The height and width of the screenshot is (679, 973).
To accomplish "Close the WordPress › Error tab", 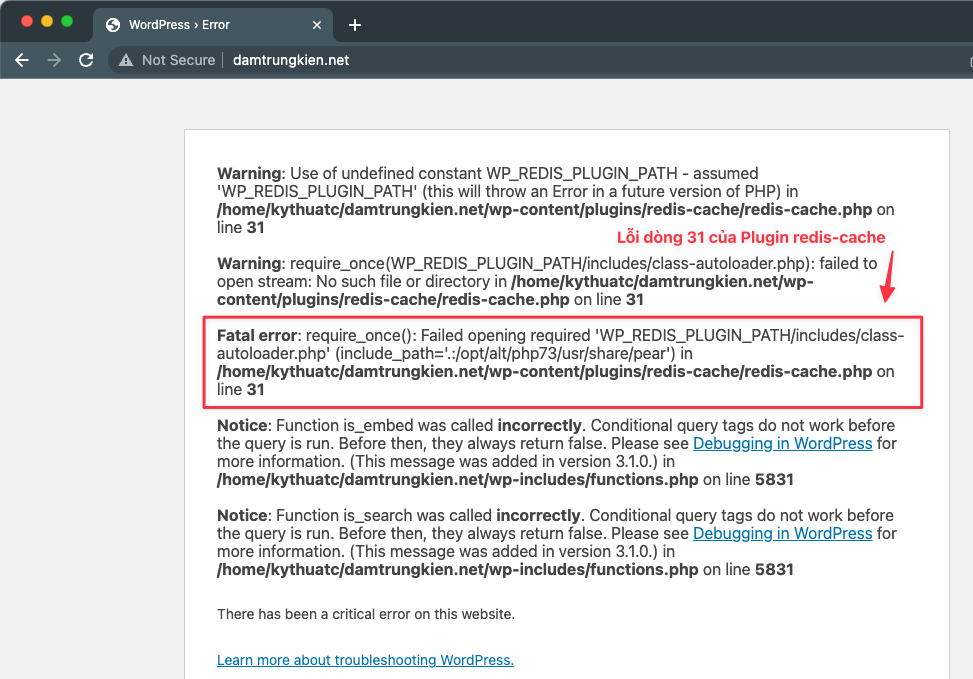I will (x=316, y=25).
